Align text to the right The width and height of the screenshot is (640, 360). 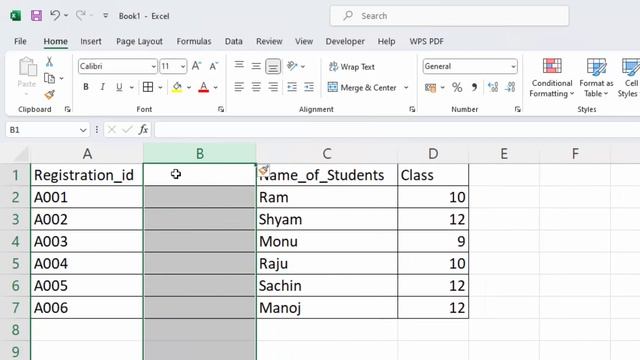coord(273,87)
